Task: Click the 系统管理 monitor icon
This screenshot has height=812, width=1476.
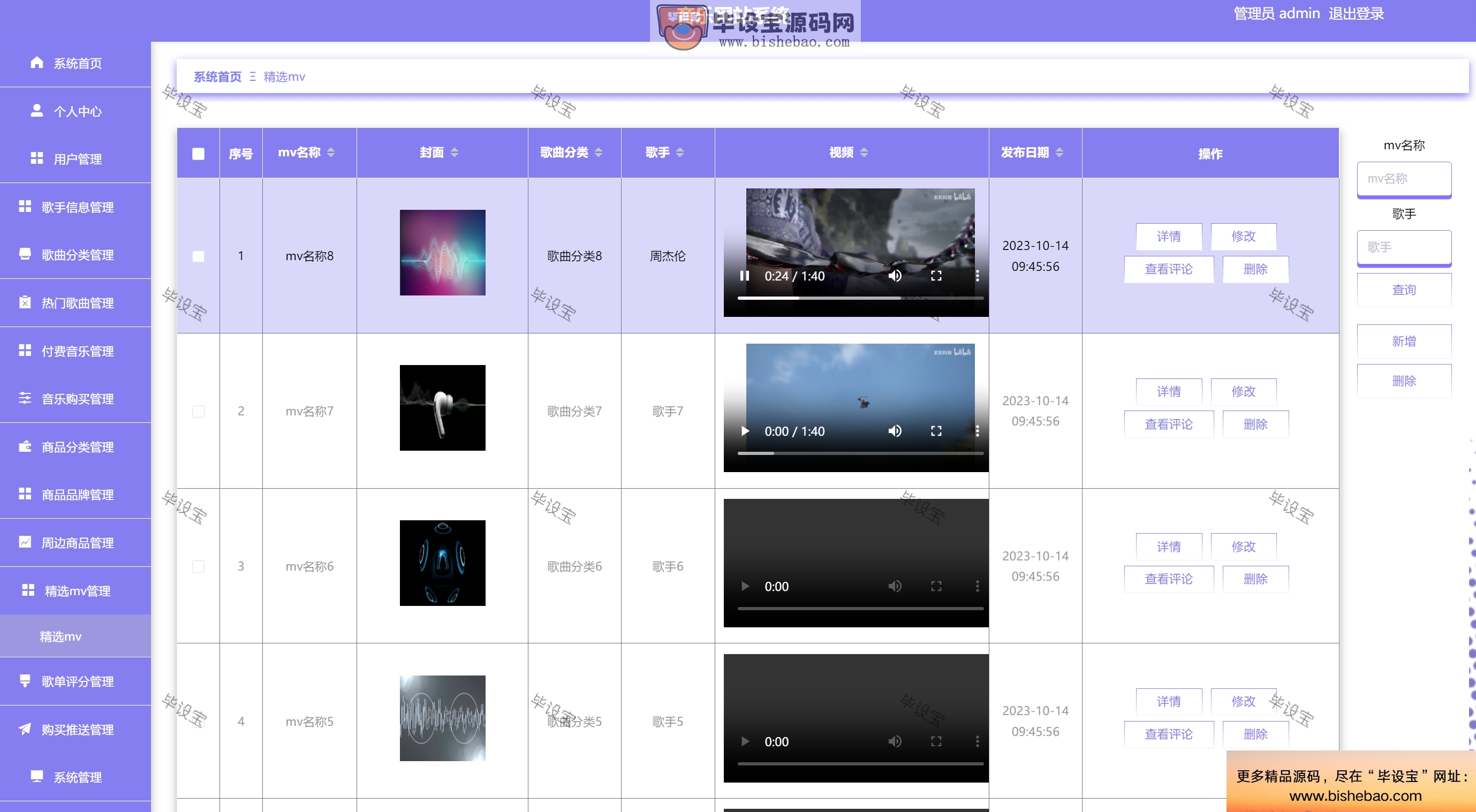Action: coord(36,776)
